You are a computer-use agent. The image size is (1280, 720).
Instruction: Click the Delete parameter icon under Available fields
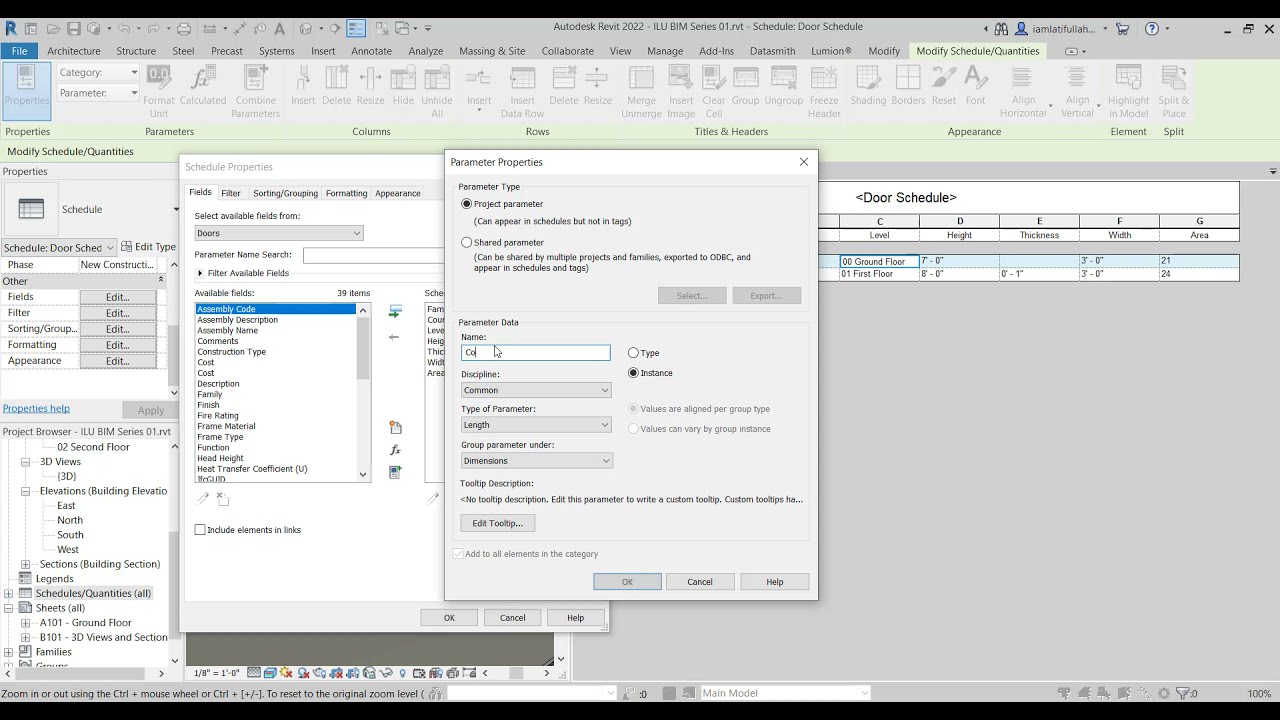coord(222,498)
